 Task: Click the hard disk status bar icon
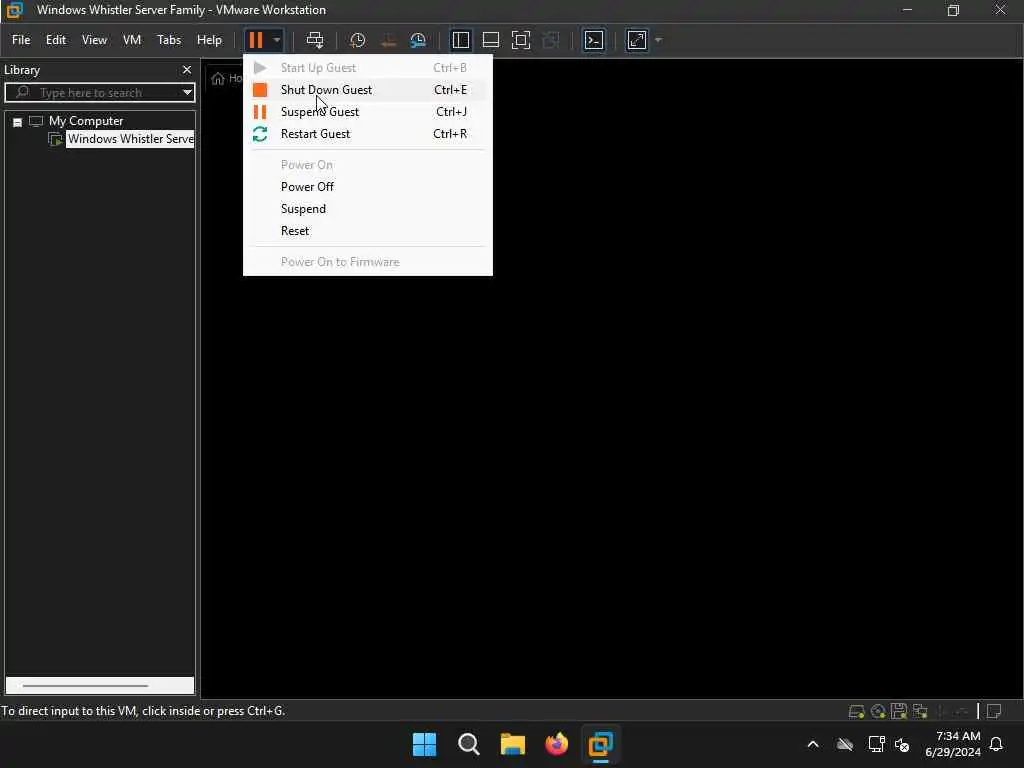pyautogui.click(x=856, y=711)
